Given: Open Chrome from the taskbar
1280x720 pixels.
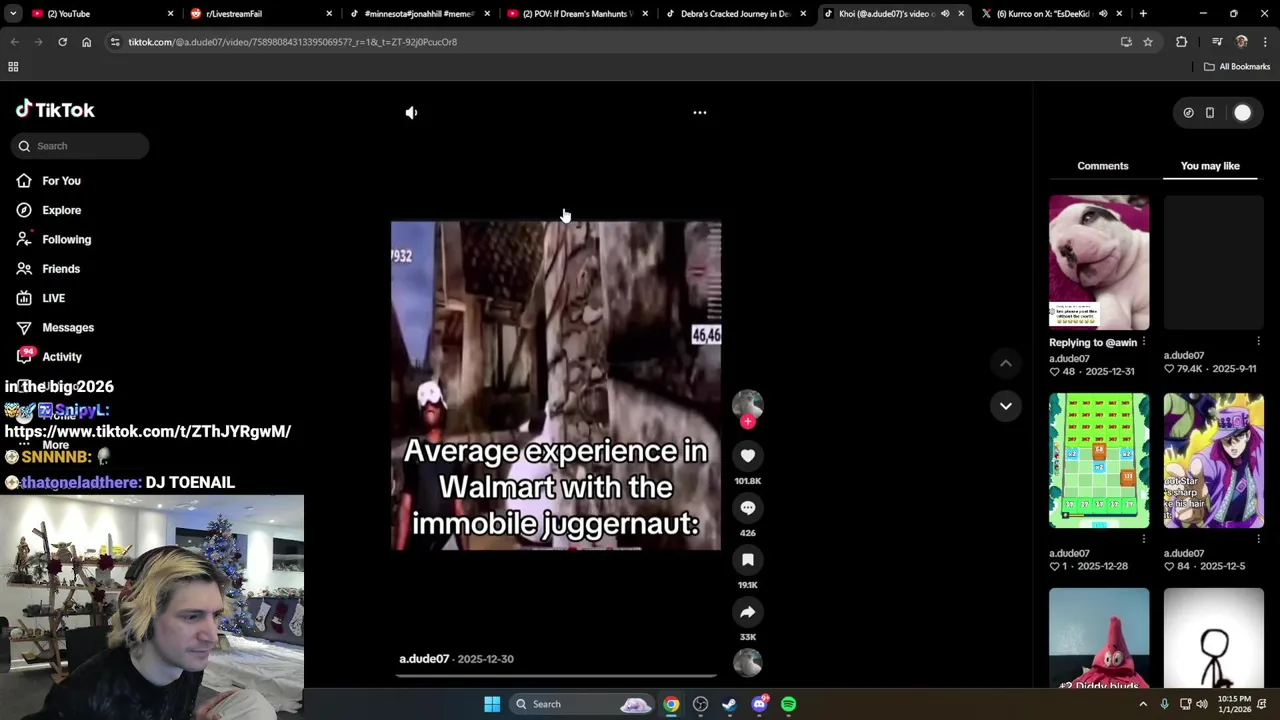Looking at the screenshot, I should 671,704.
